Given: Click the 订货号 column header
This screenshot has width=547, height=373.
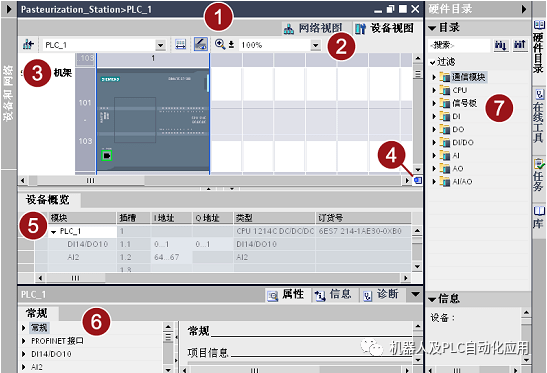Looking at the screenshot, I should point(364,218).
